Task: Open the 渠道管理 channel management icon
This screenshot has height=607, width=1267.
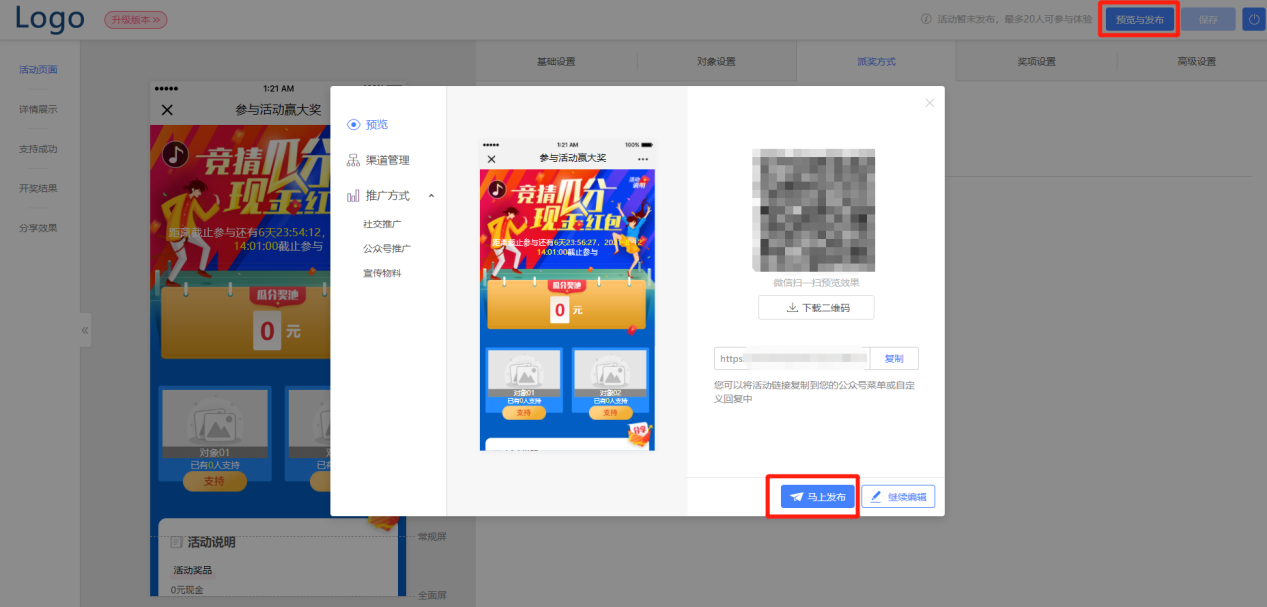Action: click(x=352, y=160)
